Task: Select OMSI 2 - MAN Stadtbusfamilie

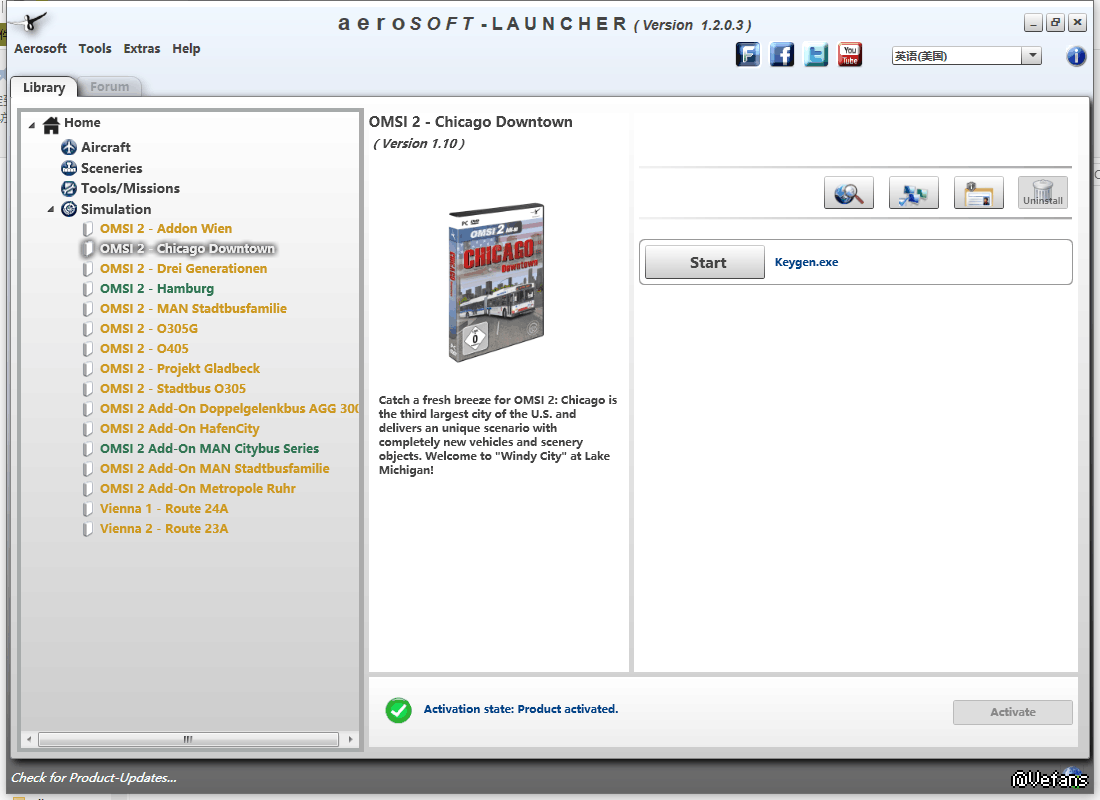Action: [193, 309]
